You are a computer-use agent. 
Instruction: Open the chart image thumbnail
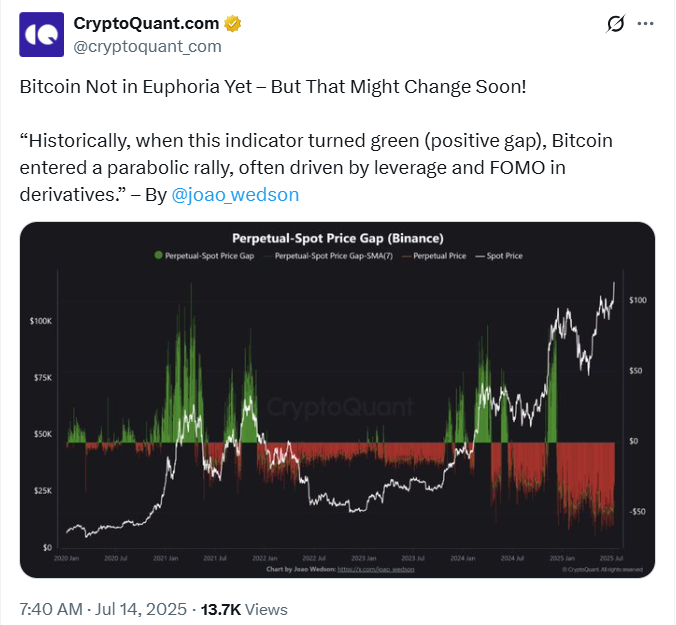338,400
